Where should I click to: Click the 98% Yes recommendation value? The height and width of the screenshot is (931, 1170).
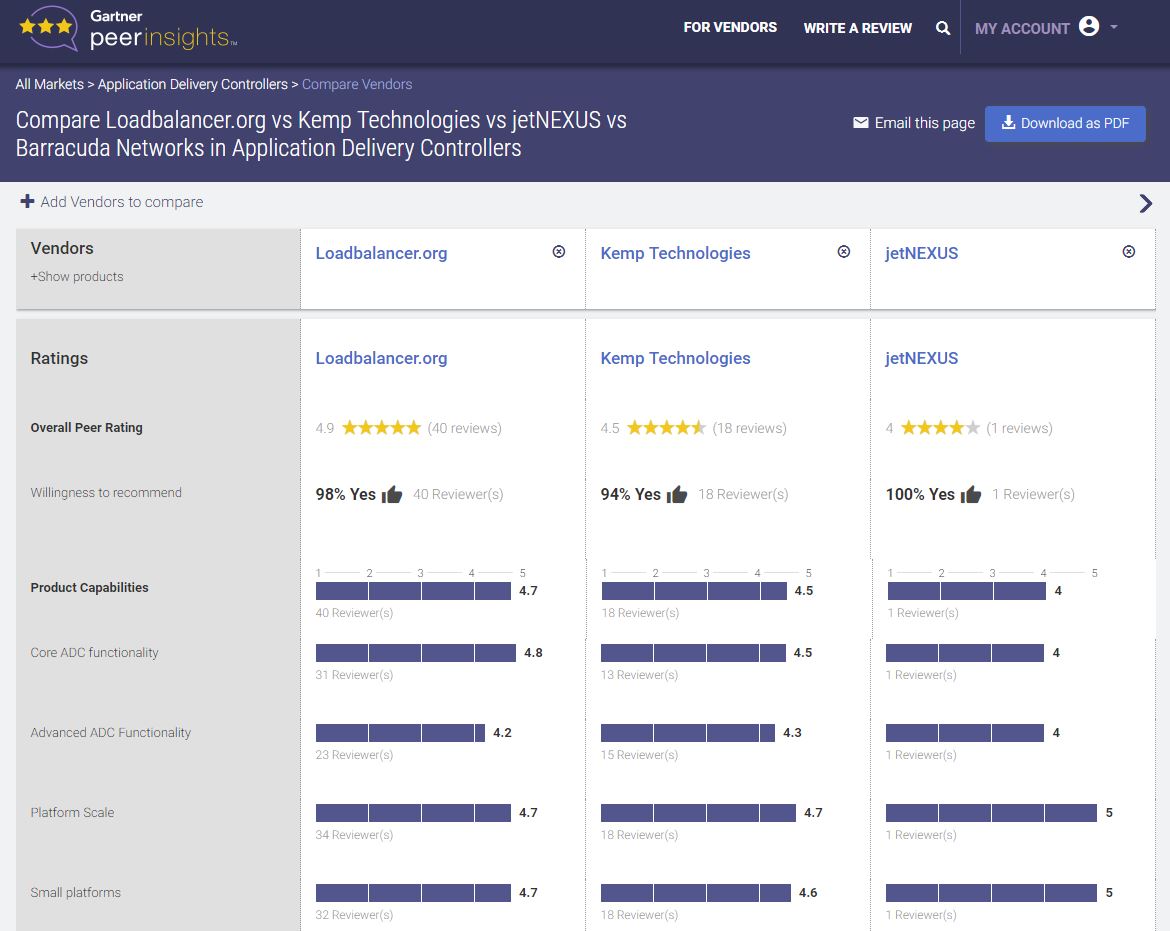pos(345,494)
